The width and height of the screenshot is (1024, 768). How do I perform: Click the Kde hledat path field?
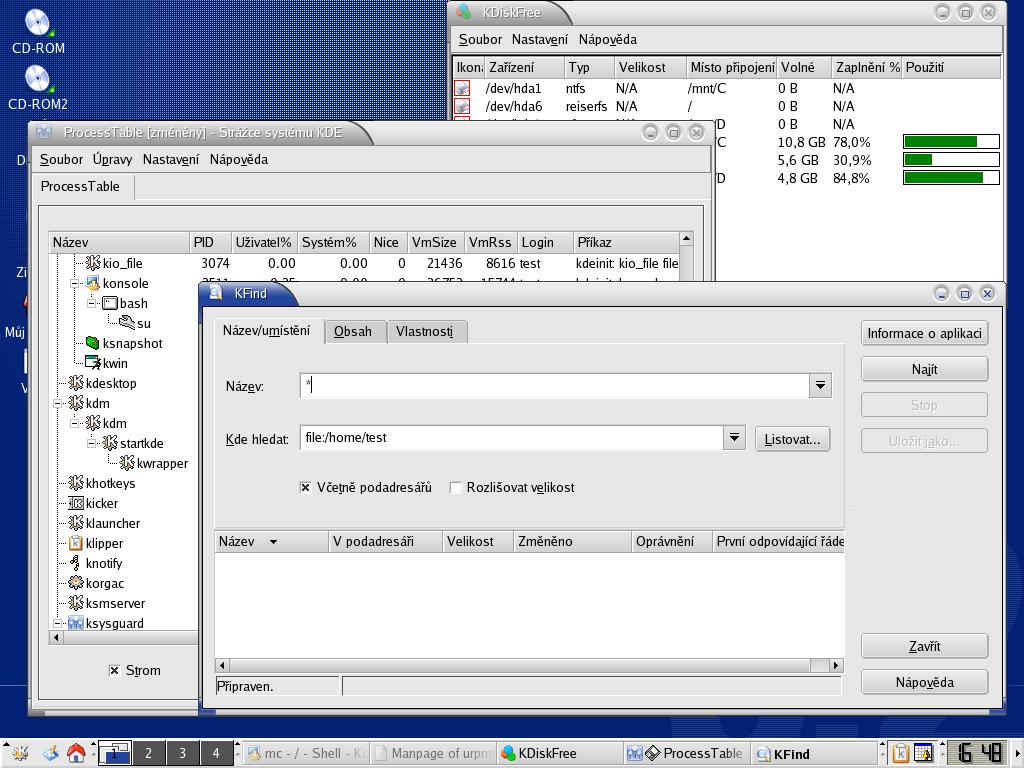512,438
